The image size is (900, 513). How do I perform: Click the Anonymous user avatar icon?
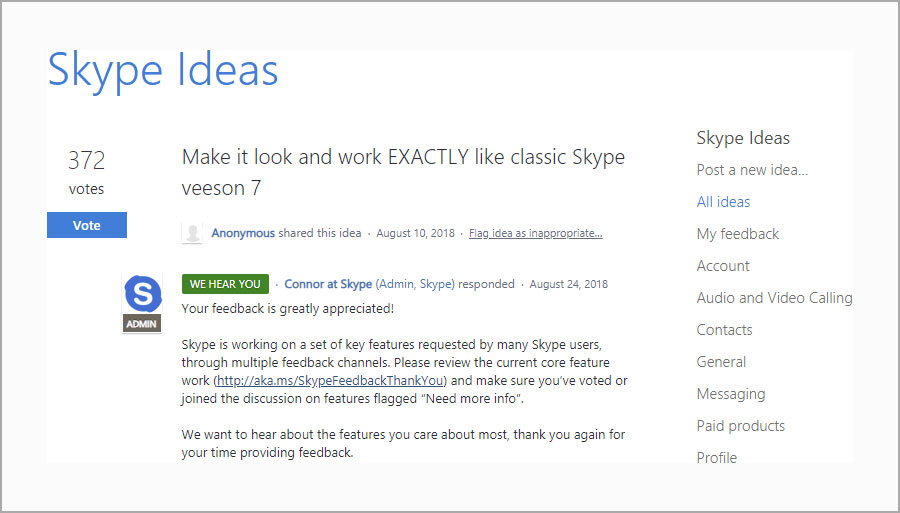tap(192, 233)
